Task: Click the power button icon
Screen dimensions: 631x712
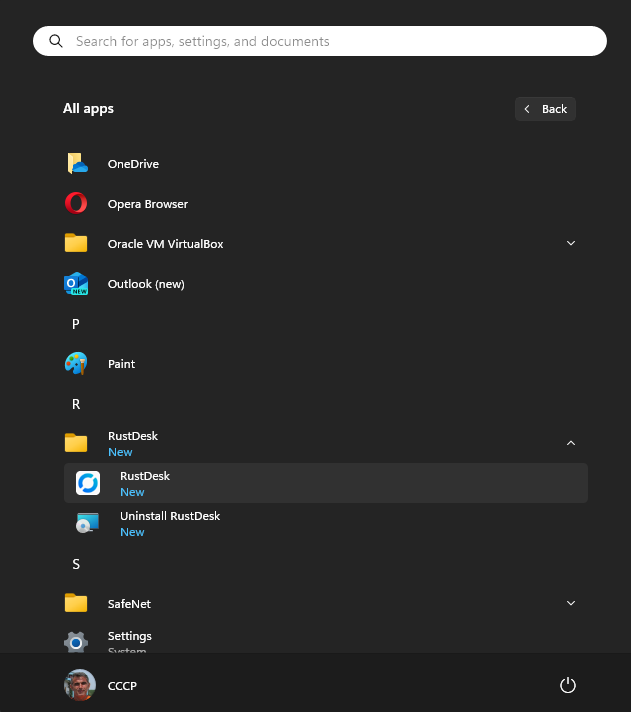Action: click(x=567, y=685)
